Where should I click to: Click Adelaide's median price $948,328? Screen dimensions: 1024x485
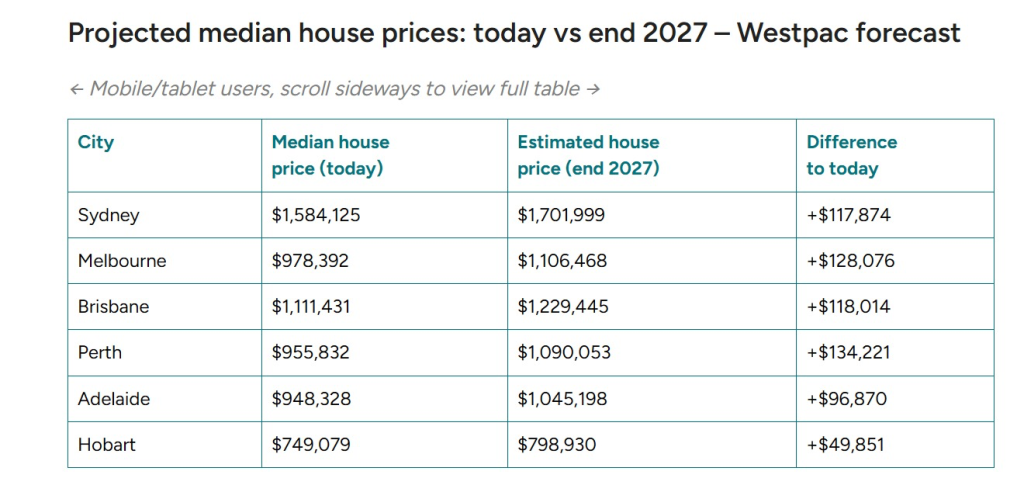311,399
